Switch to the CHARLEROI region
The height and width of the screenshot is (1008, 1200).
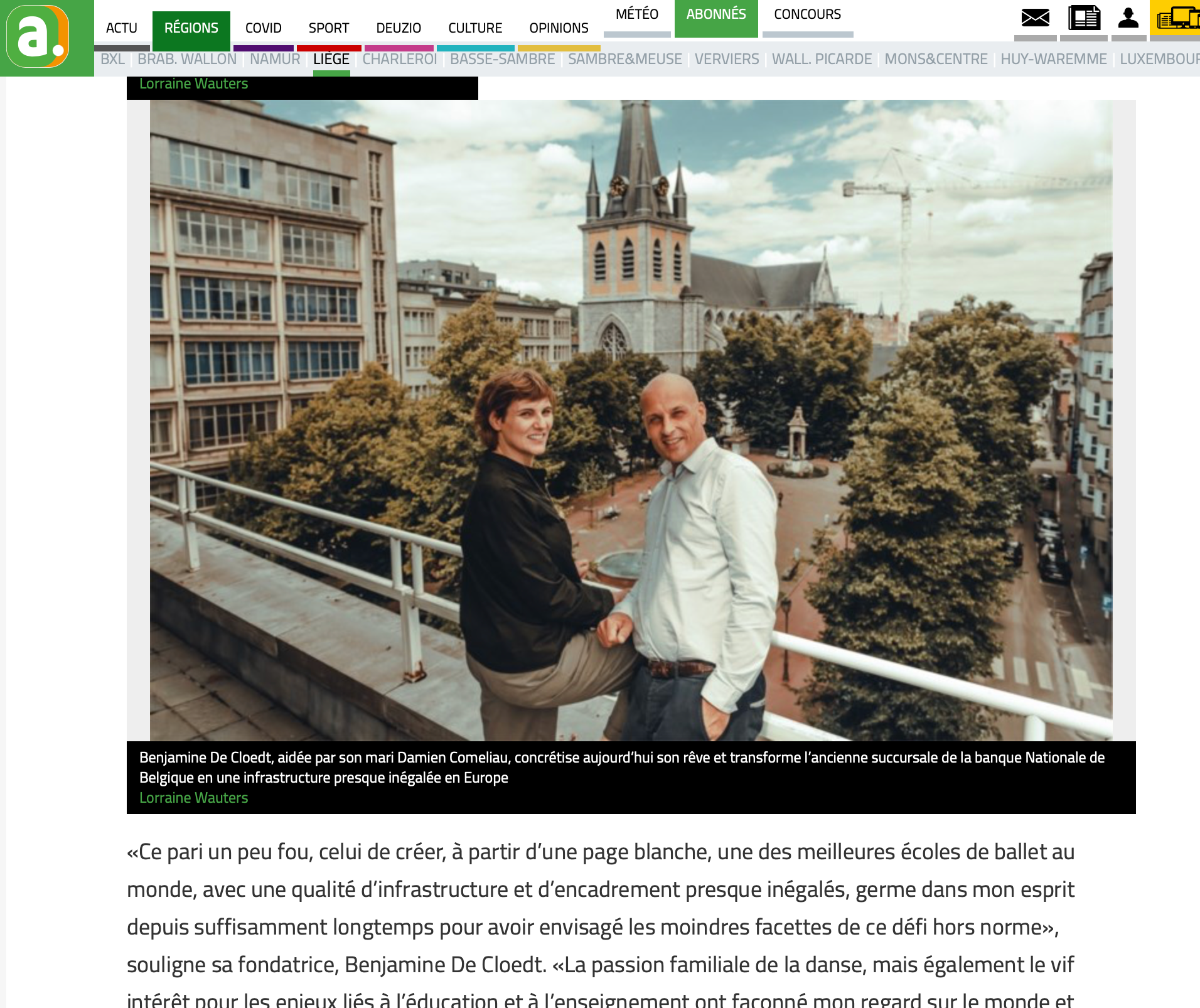[x=399, y=59]
